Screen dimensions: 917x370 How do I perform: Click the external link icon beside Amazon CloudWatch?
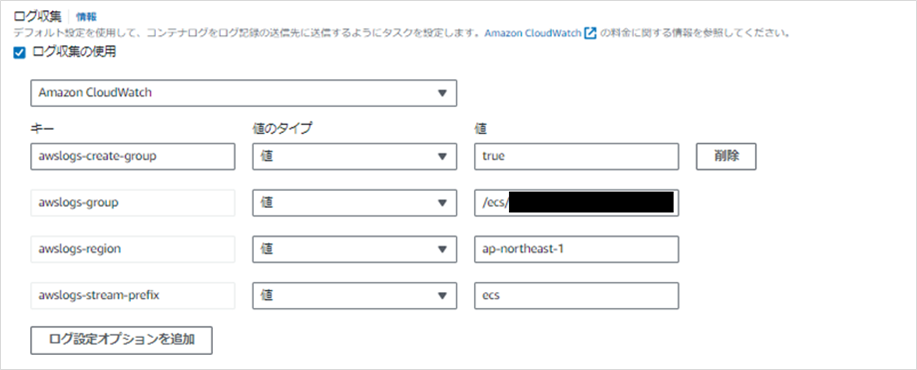tap(590, 33)
